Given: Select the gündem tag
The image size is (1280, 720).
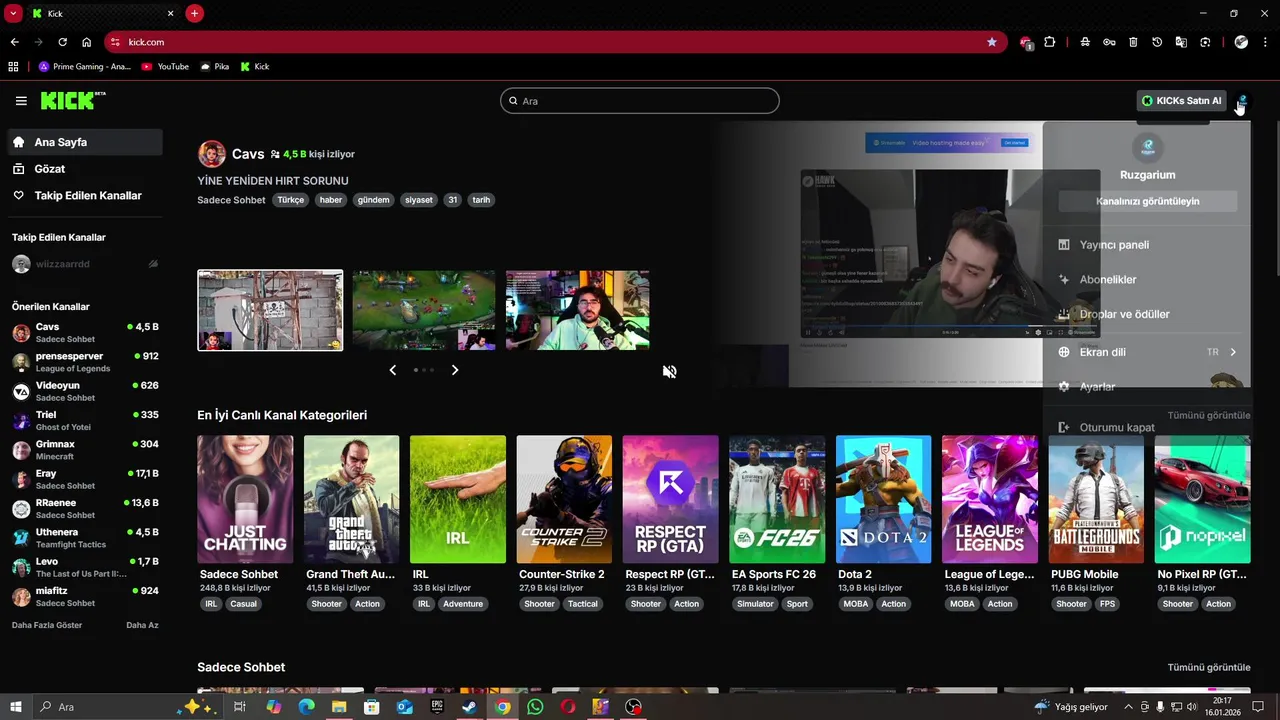Looking at the screenshot, I should point(373,200).
